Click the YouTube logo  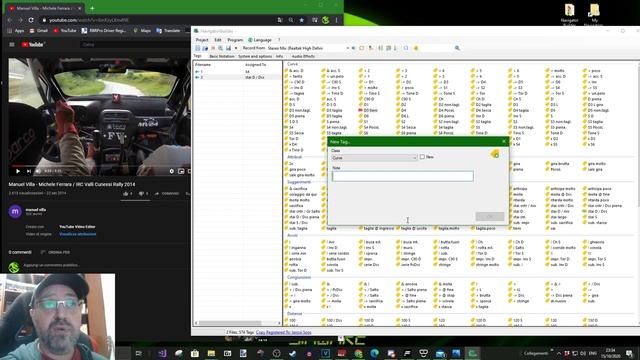click(x=33, y=44)
